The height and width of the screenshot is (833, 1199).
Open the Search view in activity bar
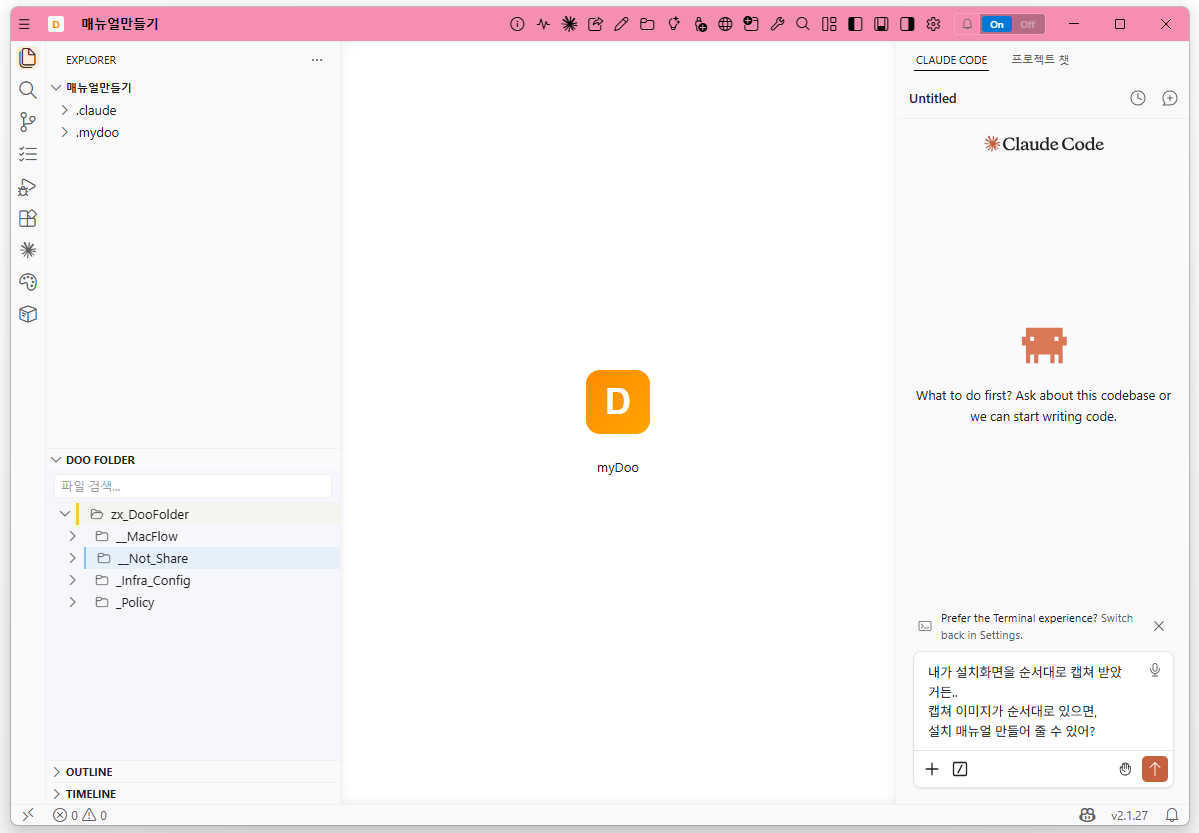tap(28, 90)
